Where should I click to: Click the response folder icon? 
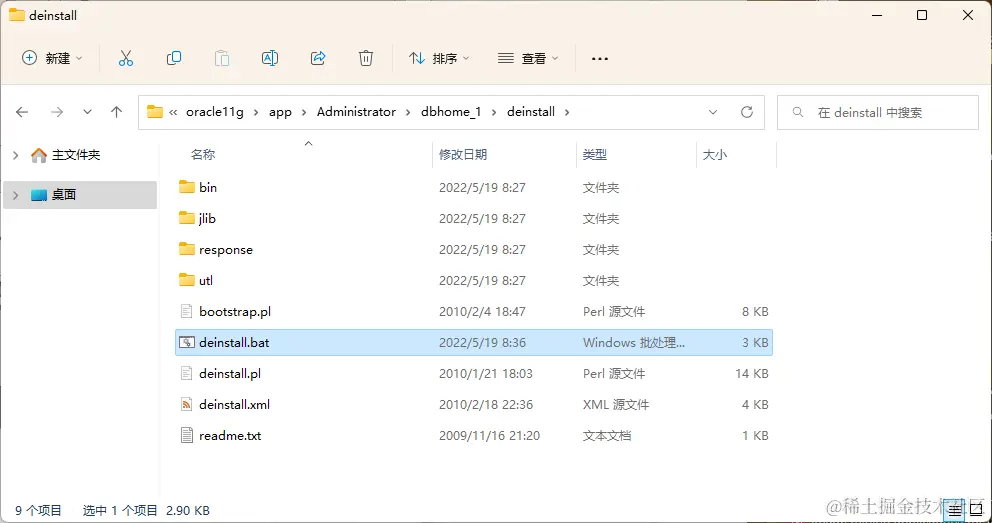tap(187, 249)
